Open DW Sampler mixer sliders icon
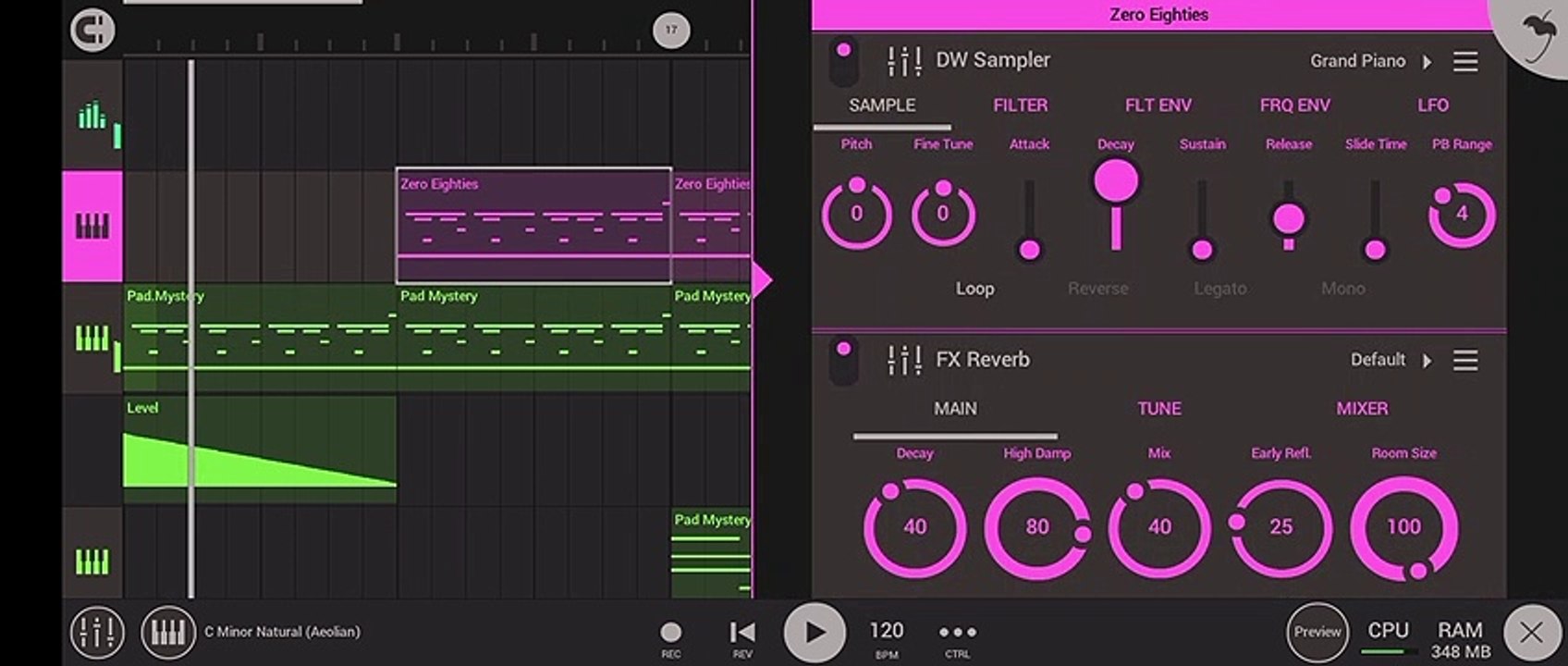 point(903,61)
